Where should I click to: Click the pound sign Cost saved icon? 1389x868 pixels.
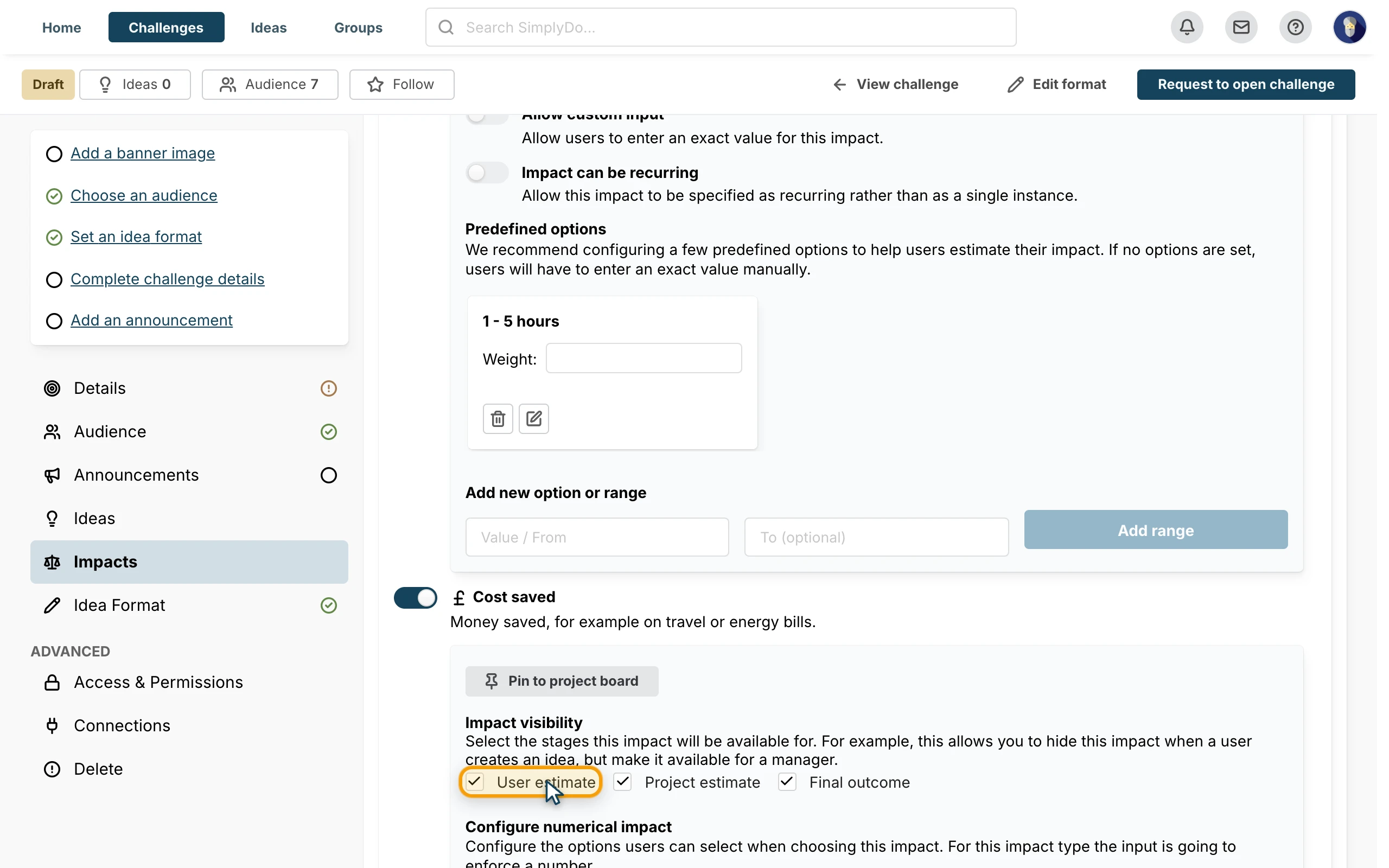point(458,598)
